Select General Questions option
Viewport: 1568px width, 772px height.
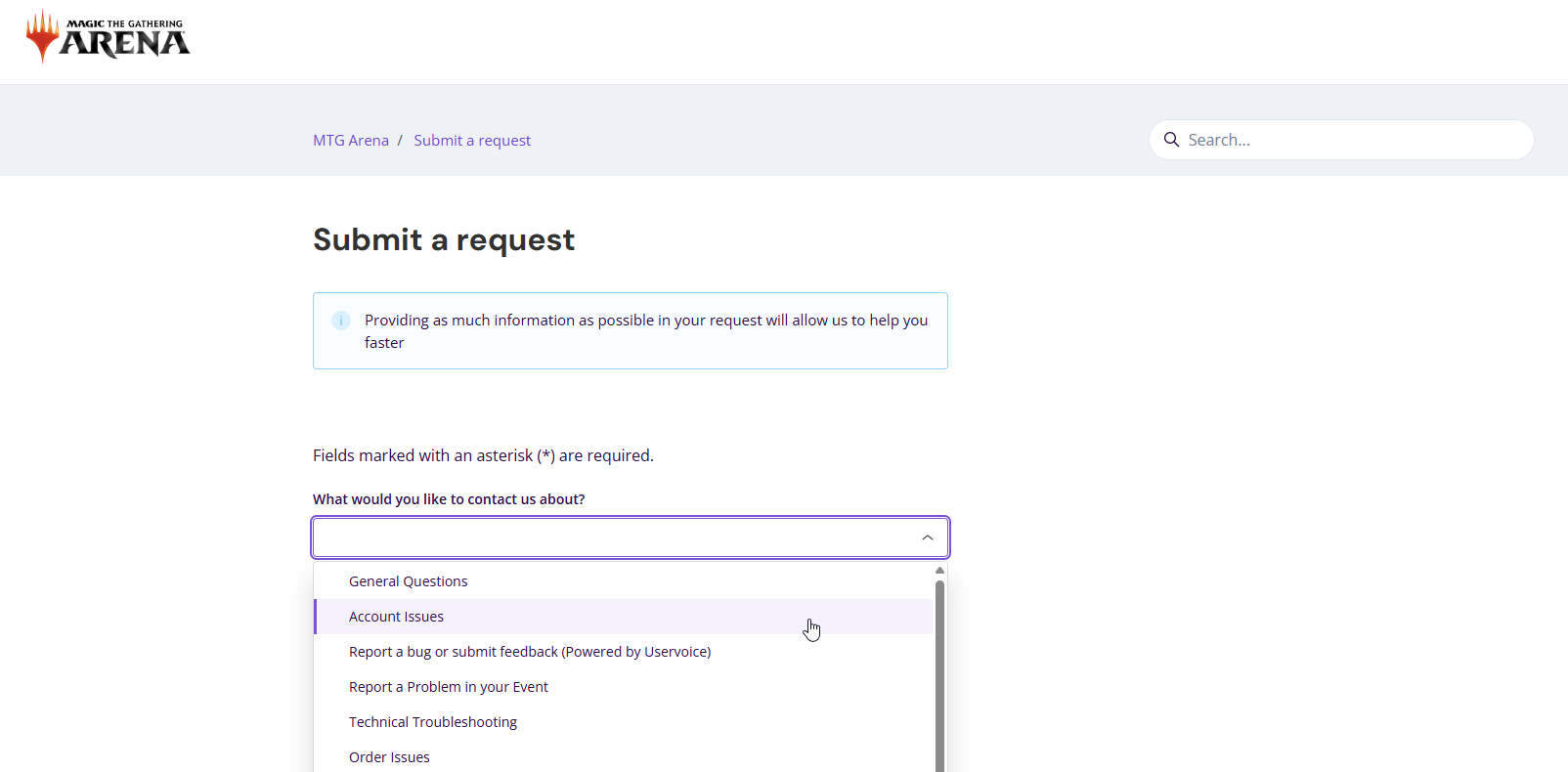(624, 581)
